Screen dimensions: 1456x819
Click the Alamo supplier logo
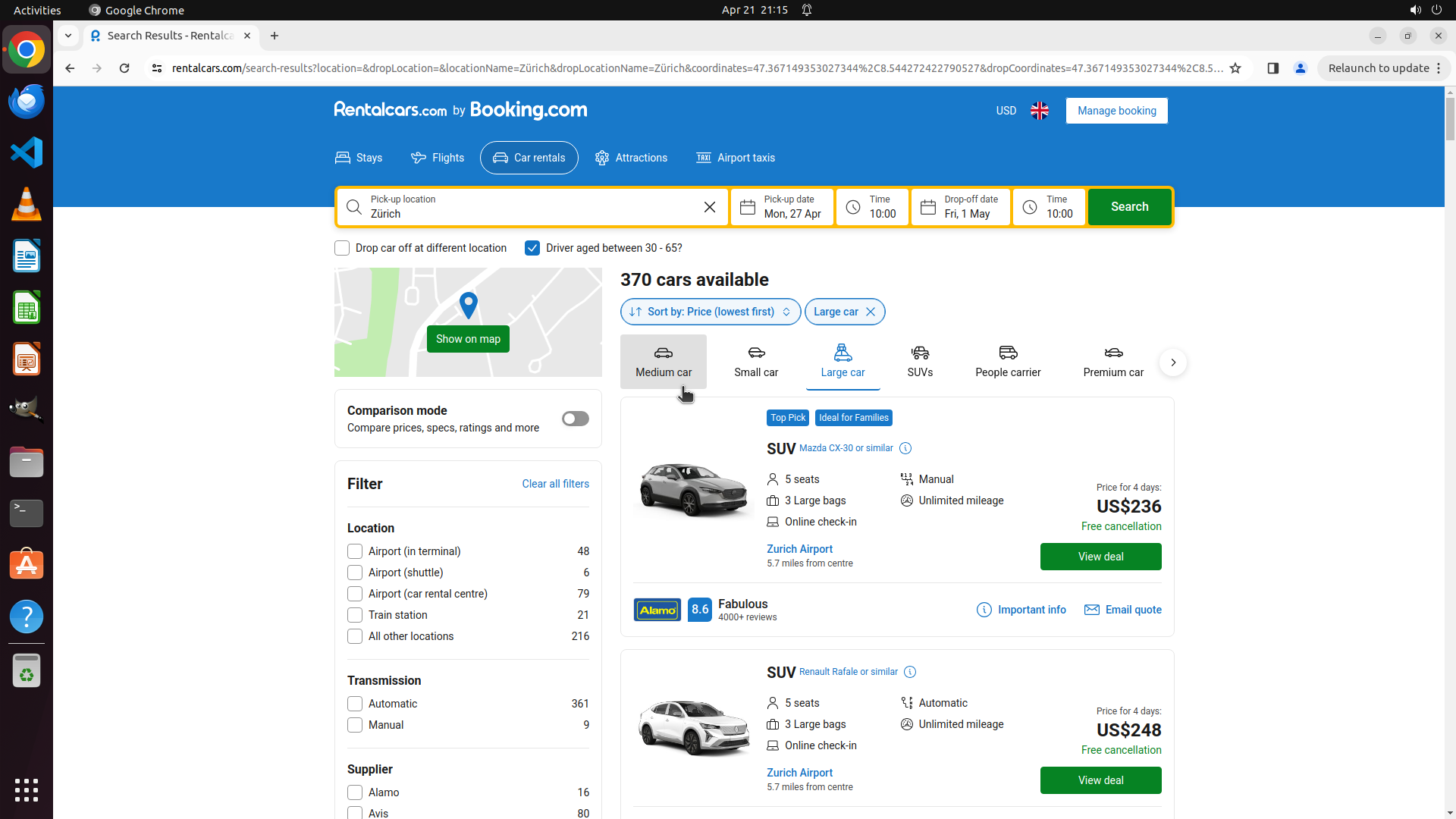(657, 610)
